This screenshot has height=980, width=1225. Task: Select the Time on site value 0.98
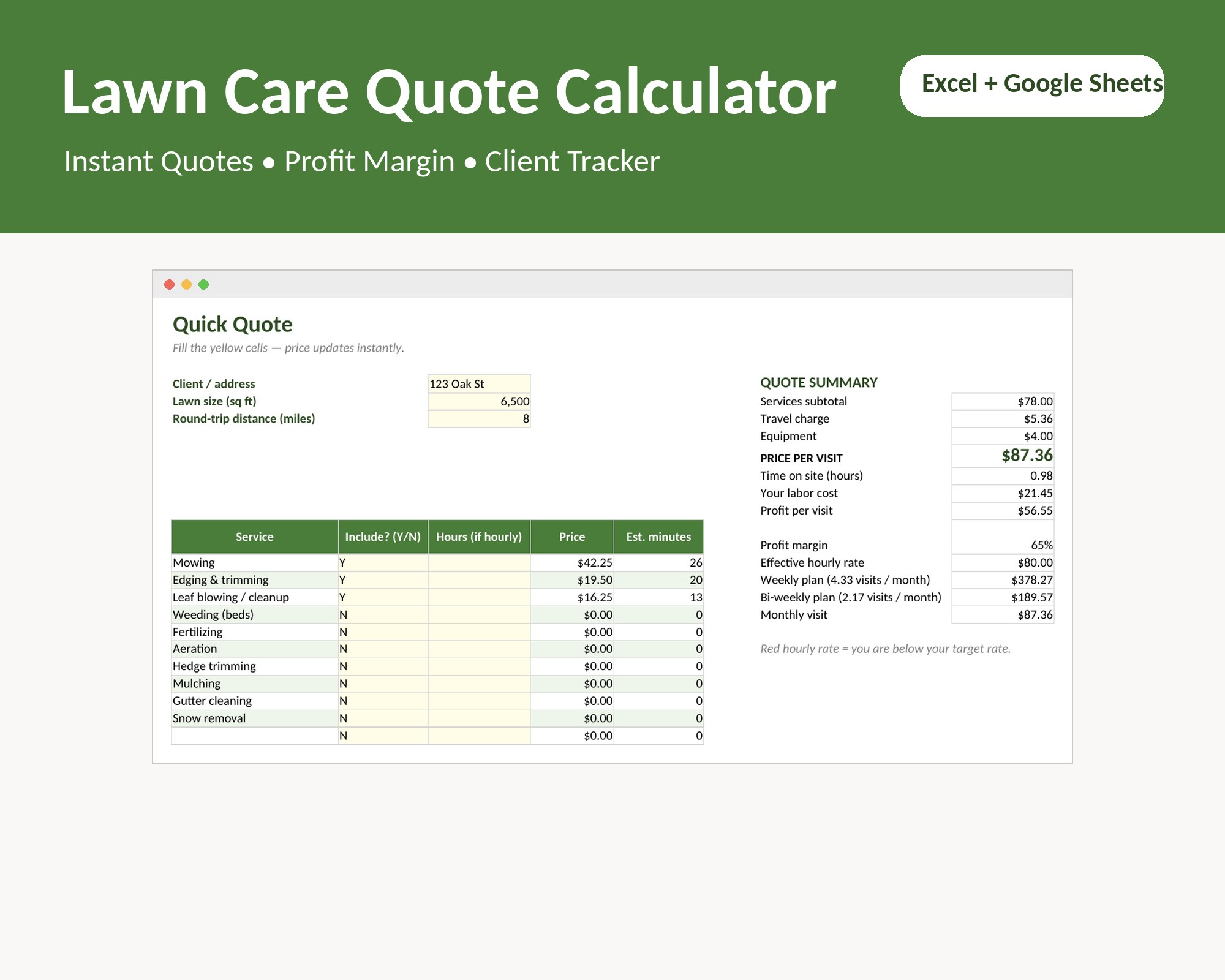coord(1003,476)
